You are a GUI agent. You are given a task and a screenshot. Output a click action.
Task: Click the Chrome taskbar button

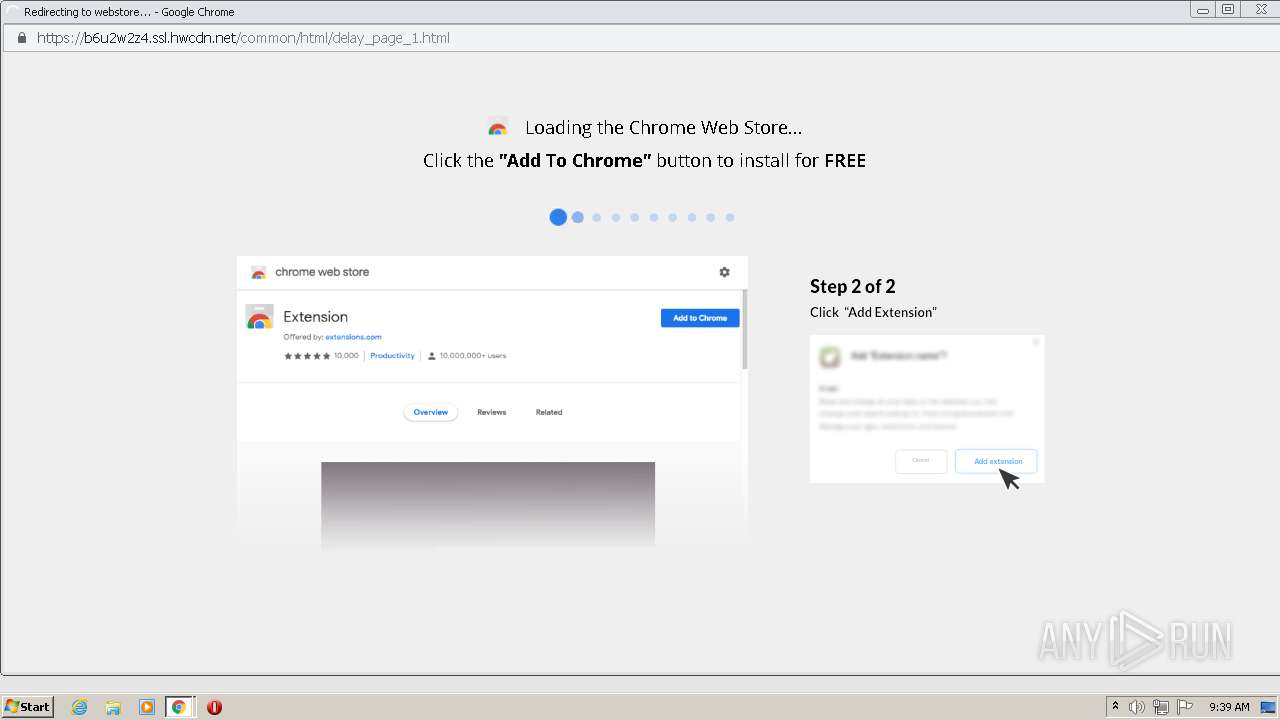tap(179, 707)
